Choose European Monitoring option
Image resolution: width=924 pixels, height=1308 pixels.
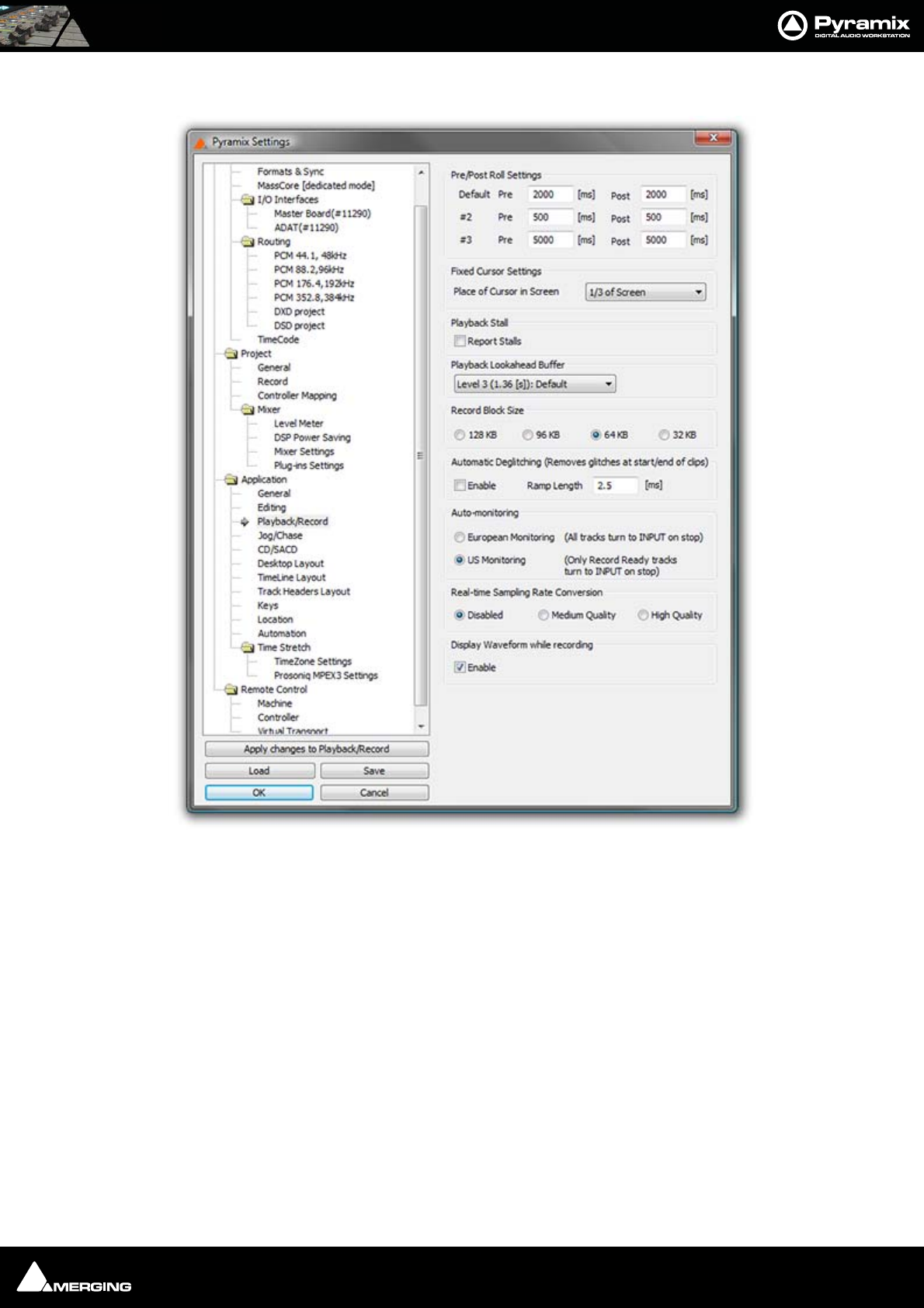point(460,537)
